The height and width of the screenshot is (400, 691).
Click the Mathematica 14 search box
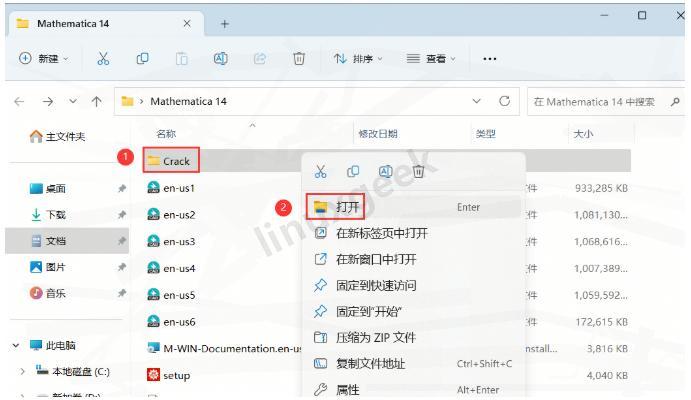click(606, 102)
